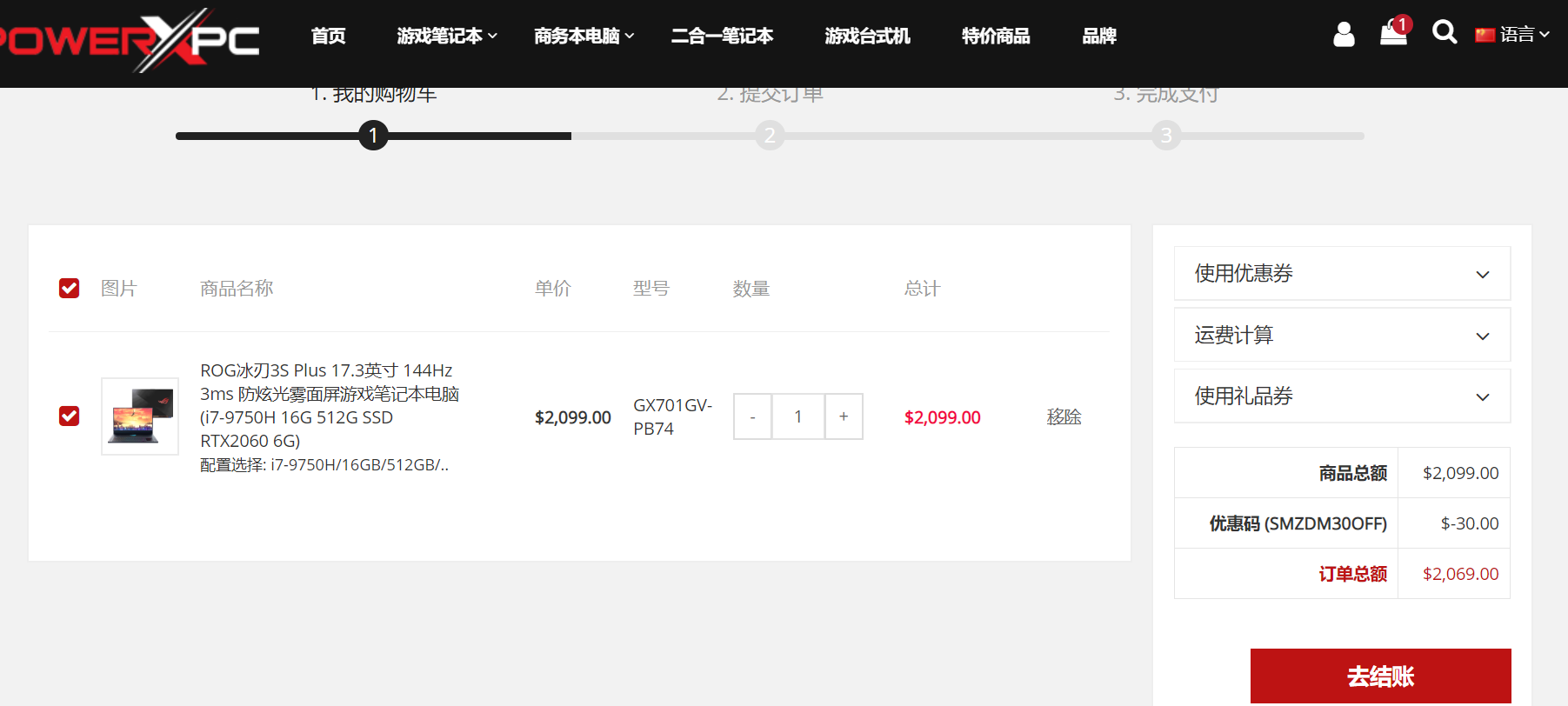Click step 2 circle in progress bar

tap(770, 136)
